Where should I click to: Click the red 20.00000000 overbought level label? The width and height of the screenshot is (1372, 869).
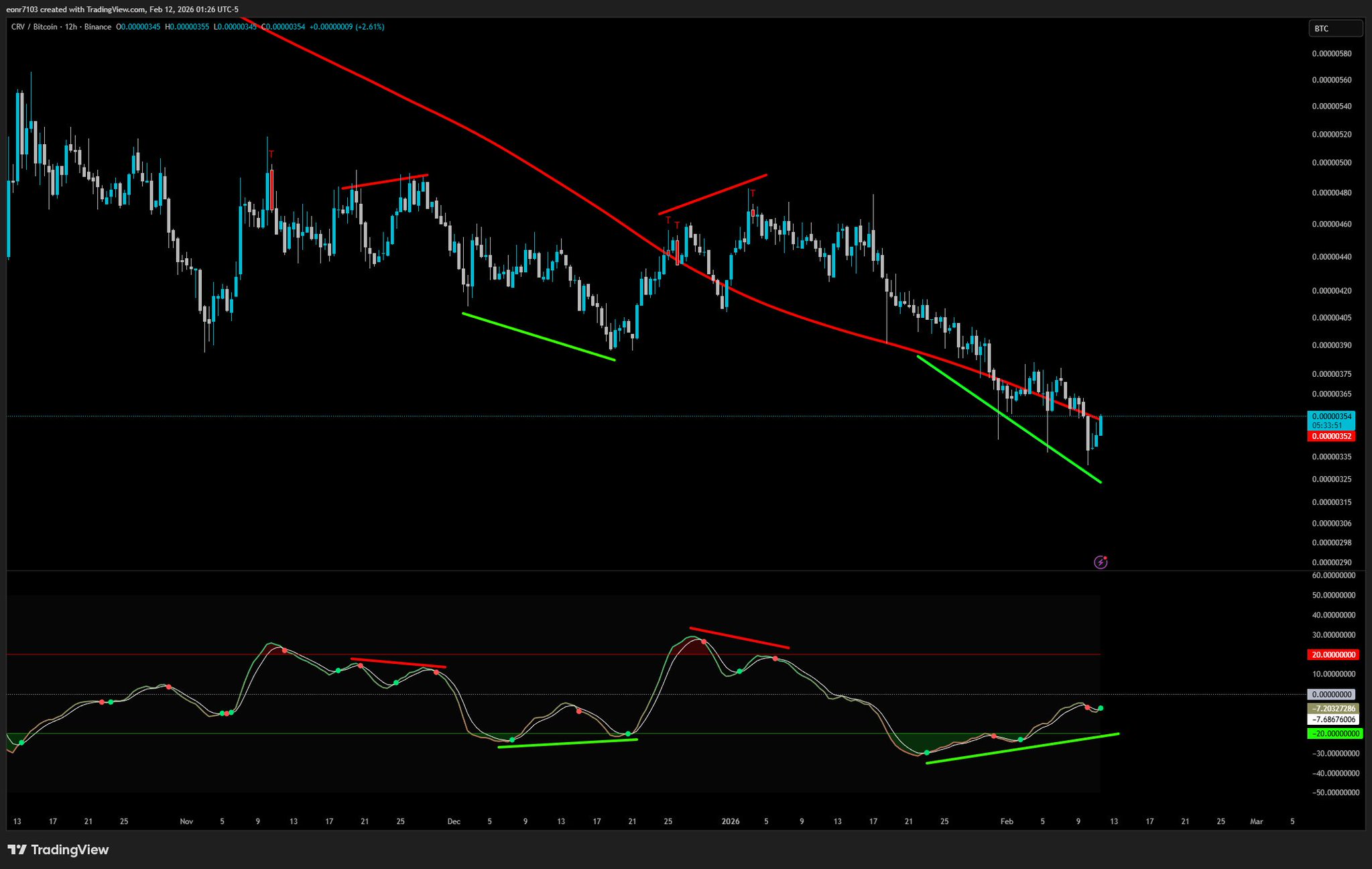point(1333,654)
